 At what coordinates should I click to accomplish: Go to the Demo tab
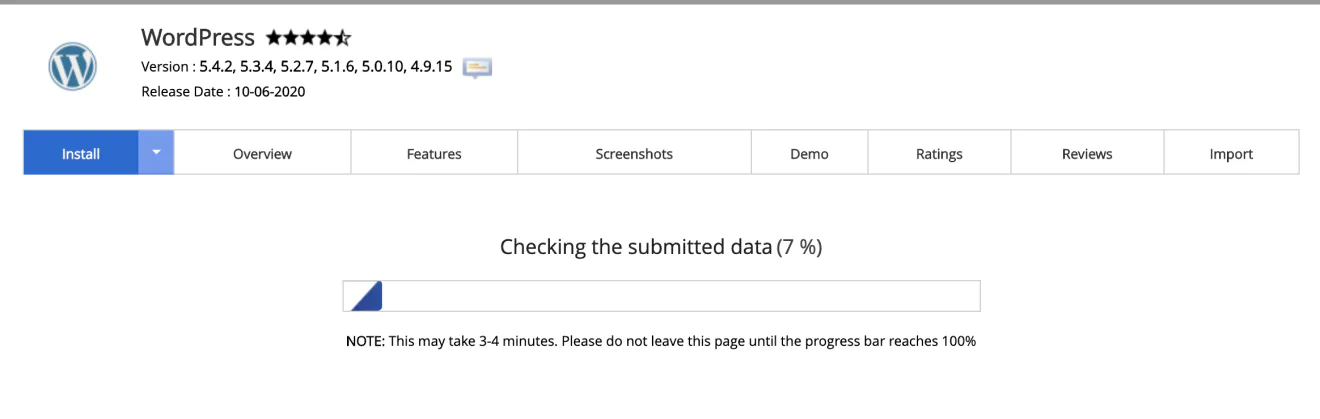click(x=809, y=153)
